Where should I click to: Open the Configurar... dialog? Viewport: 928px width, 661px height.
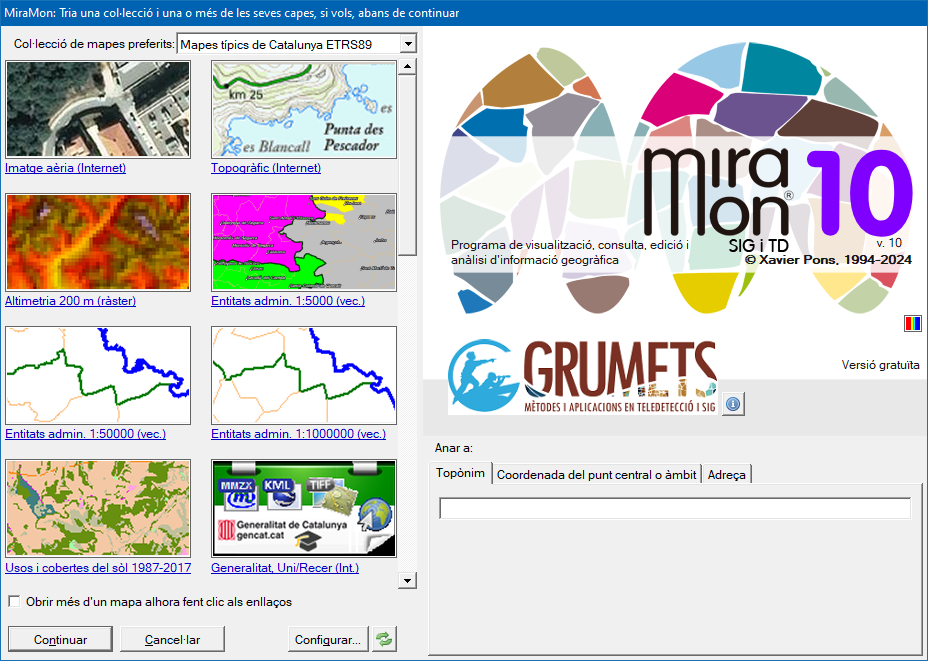[x=328, y=640]
